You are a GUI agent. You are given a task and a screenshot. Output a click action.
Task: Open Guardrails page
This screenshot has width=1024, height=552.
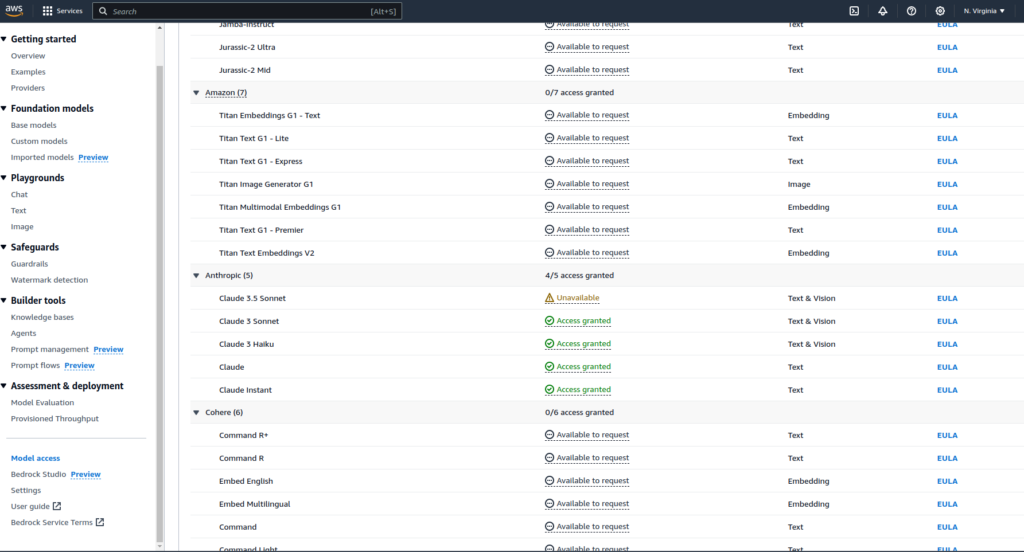[29, 264]
